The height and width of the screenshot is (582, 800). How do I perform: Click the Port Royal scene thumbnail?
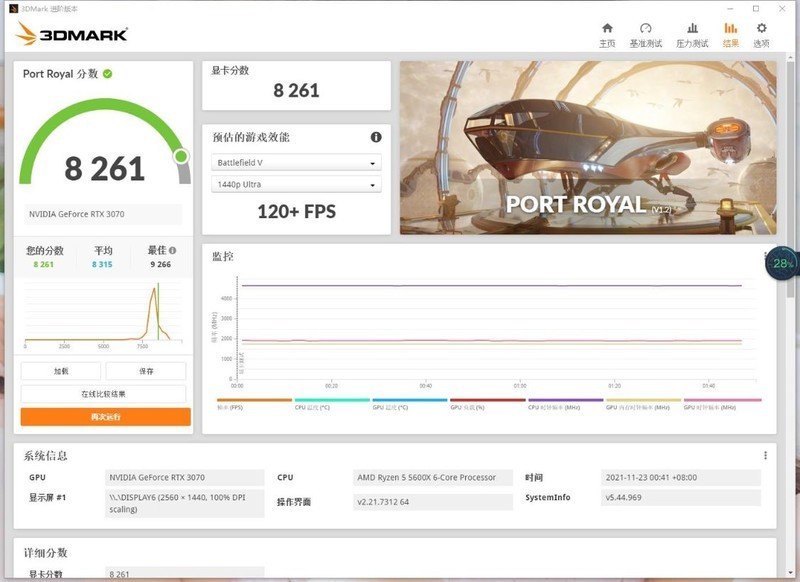click(x=588, y=148)
